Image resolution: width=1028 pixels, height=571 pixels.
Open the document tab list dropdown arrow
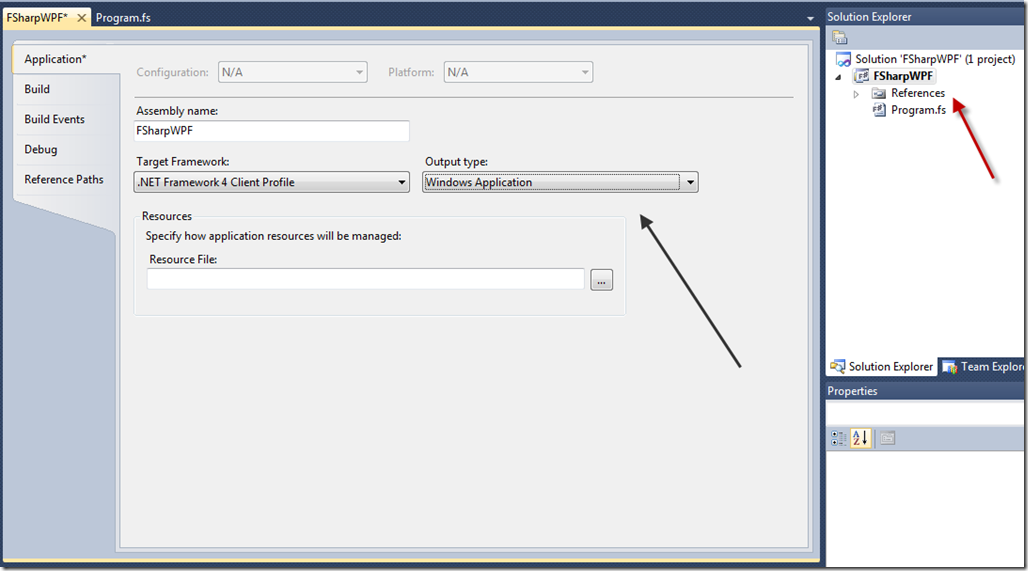tap(810, 18)
